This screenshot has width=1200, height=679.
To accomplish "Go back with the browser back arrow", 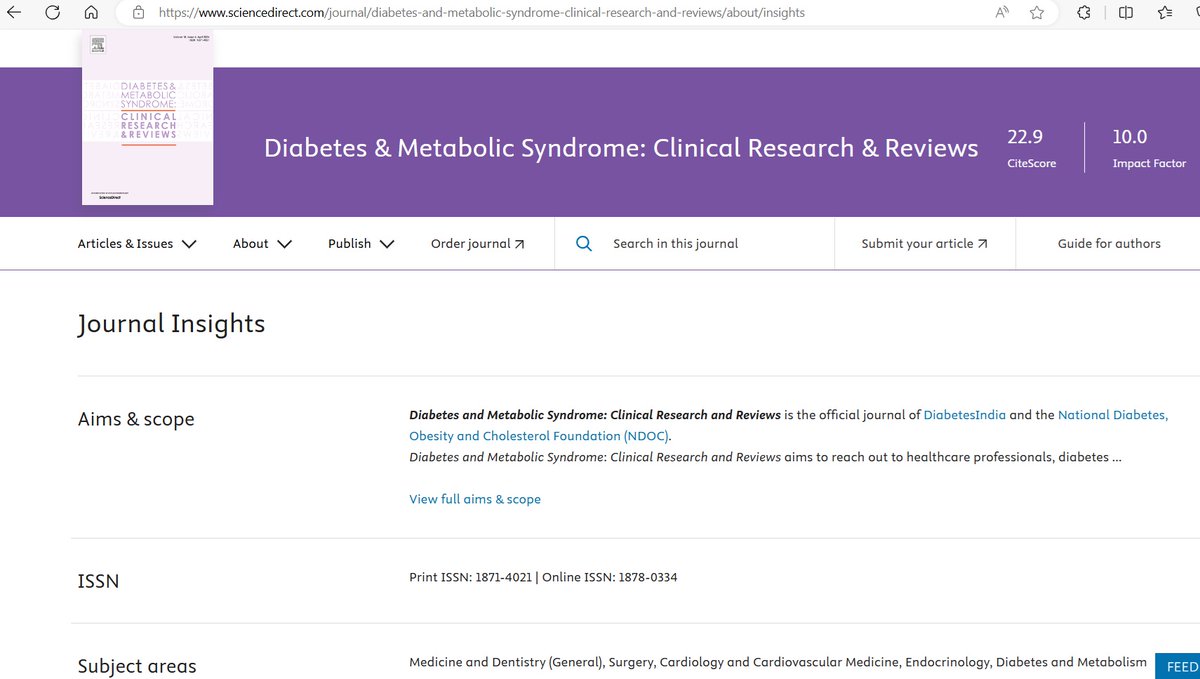I will coord(14,13).
